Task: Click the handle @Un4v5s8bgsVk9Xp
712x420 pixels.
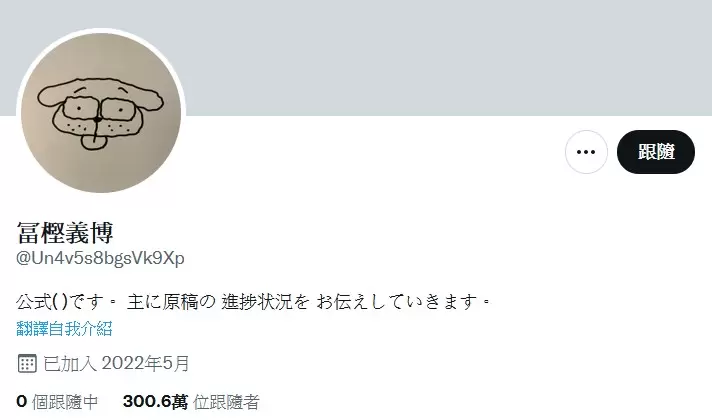Action: pyautogui.click(x=100, y=258)
